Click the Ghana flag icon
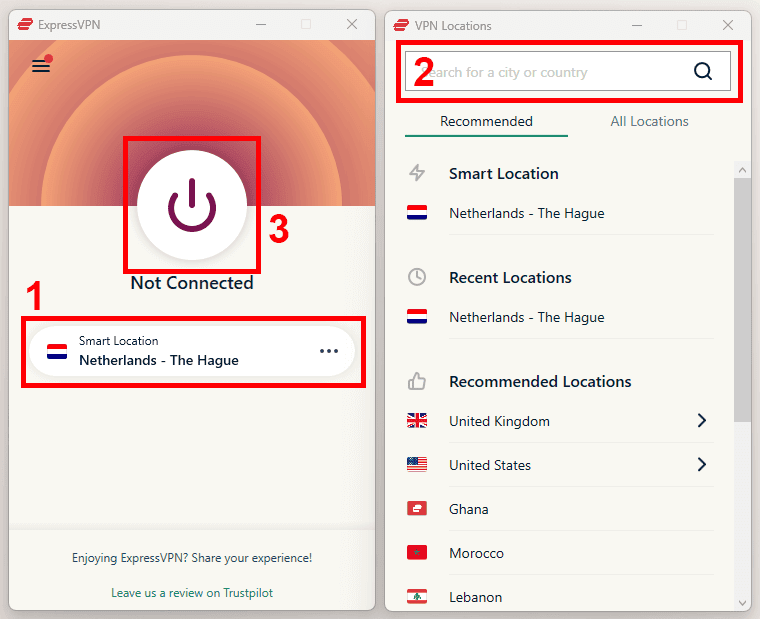Viewport: 760px width, 619px height. (x=417, y=508)
